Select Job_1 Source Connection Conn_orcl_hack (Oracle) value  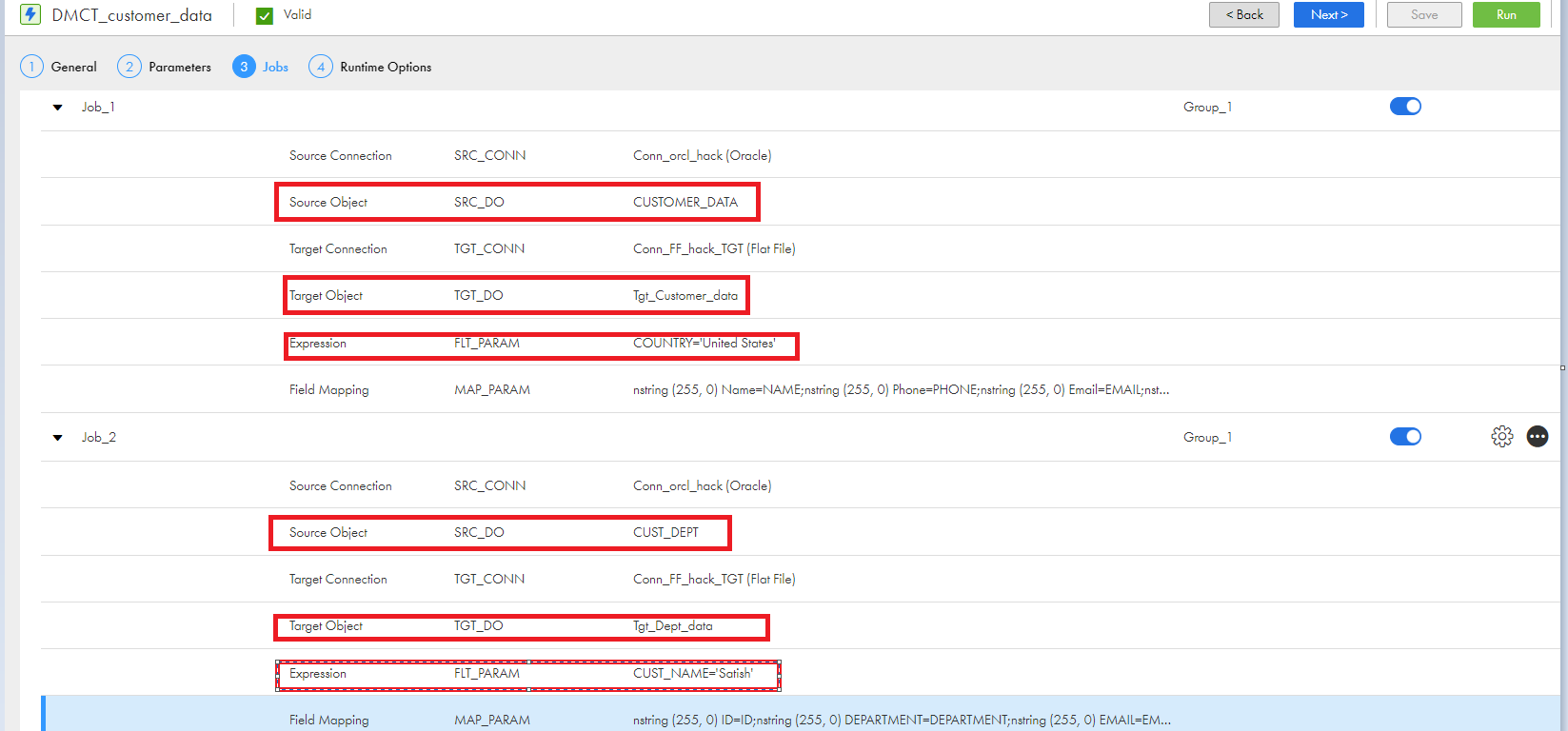pos(702,155)
